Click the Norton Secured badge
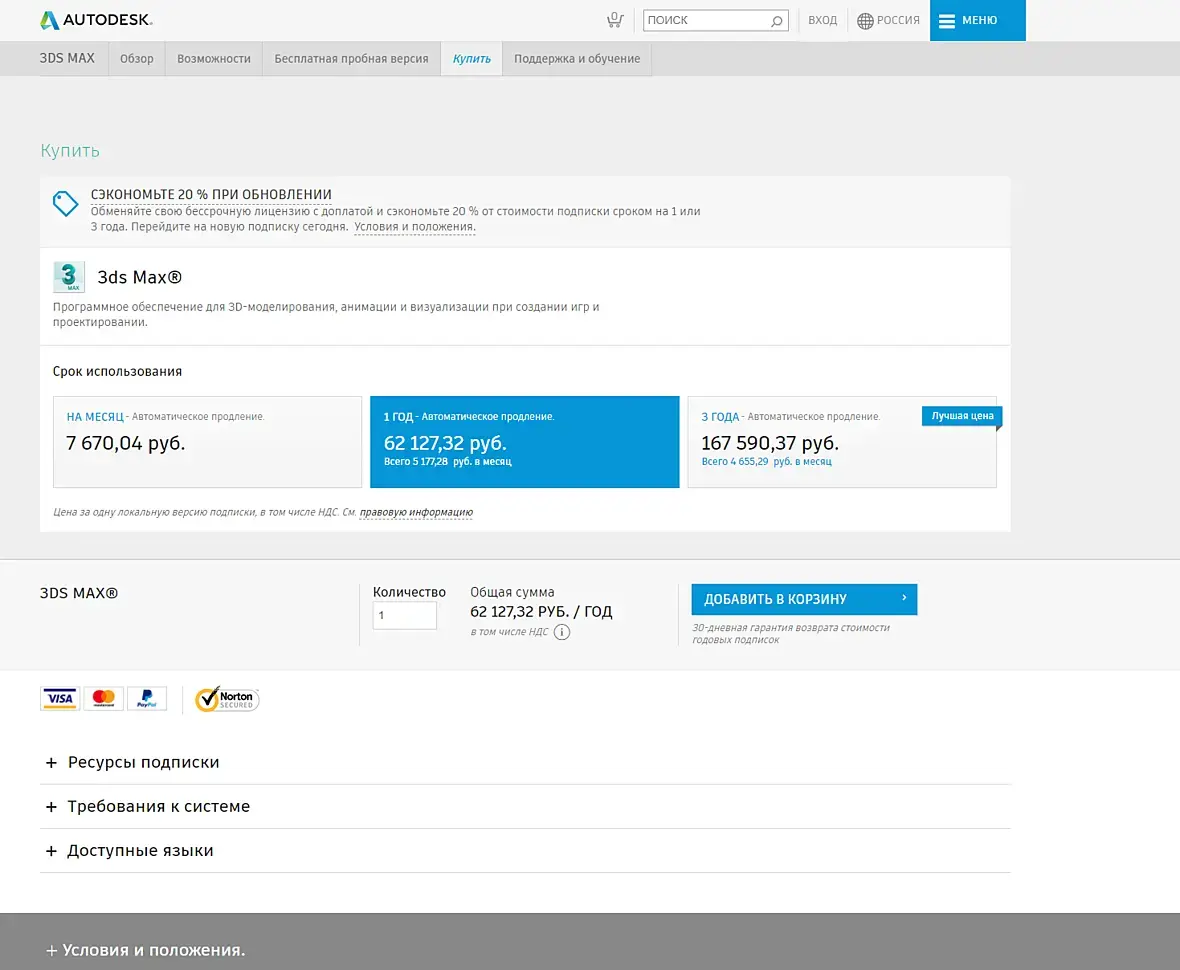This screenshot has width=1180, height=970. [x=227, y=699]
